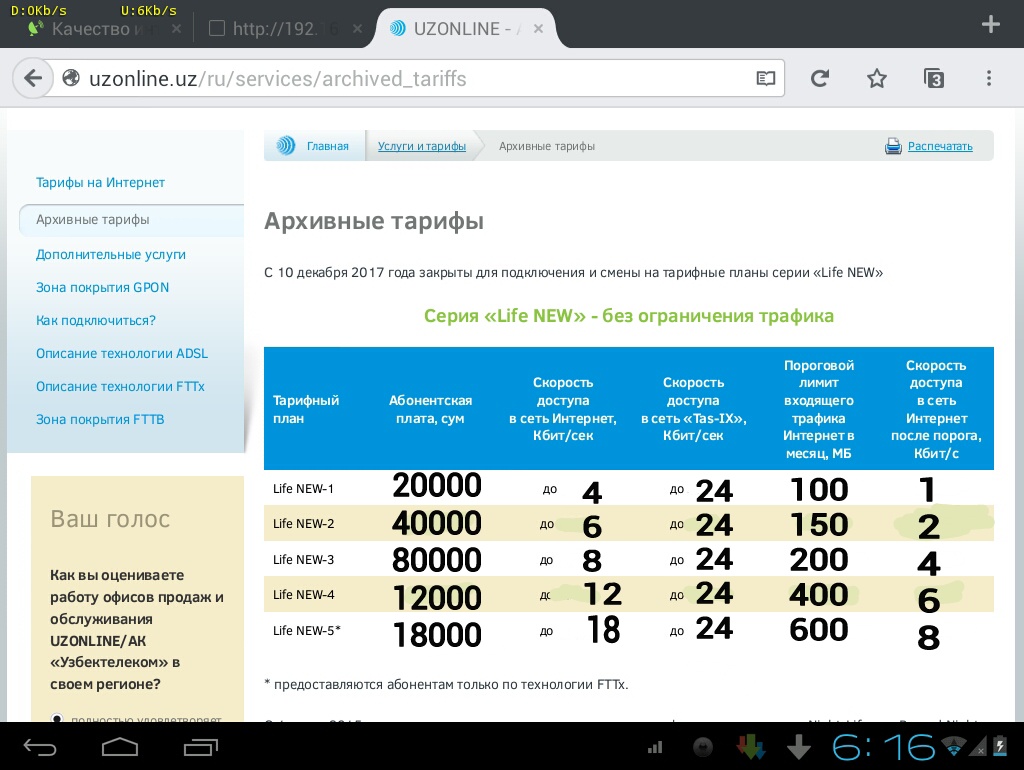Go back with the browser back arrow
Viewport: 1024px width, 770px height.
(x=33, y=78)
